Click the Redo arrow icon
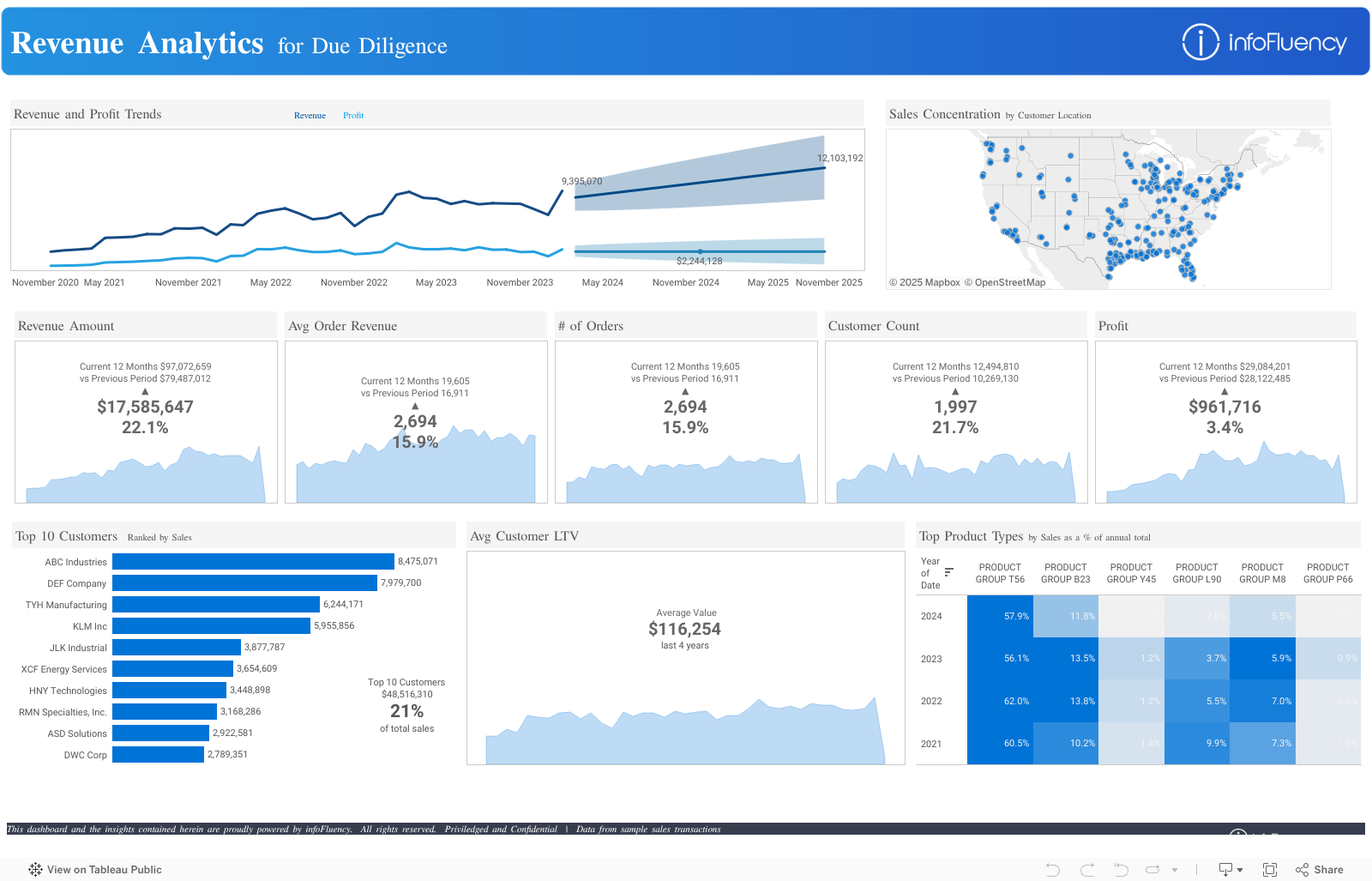1372x881 pixels. pyautogui.click(x=1087, y=870)
